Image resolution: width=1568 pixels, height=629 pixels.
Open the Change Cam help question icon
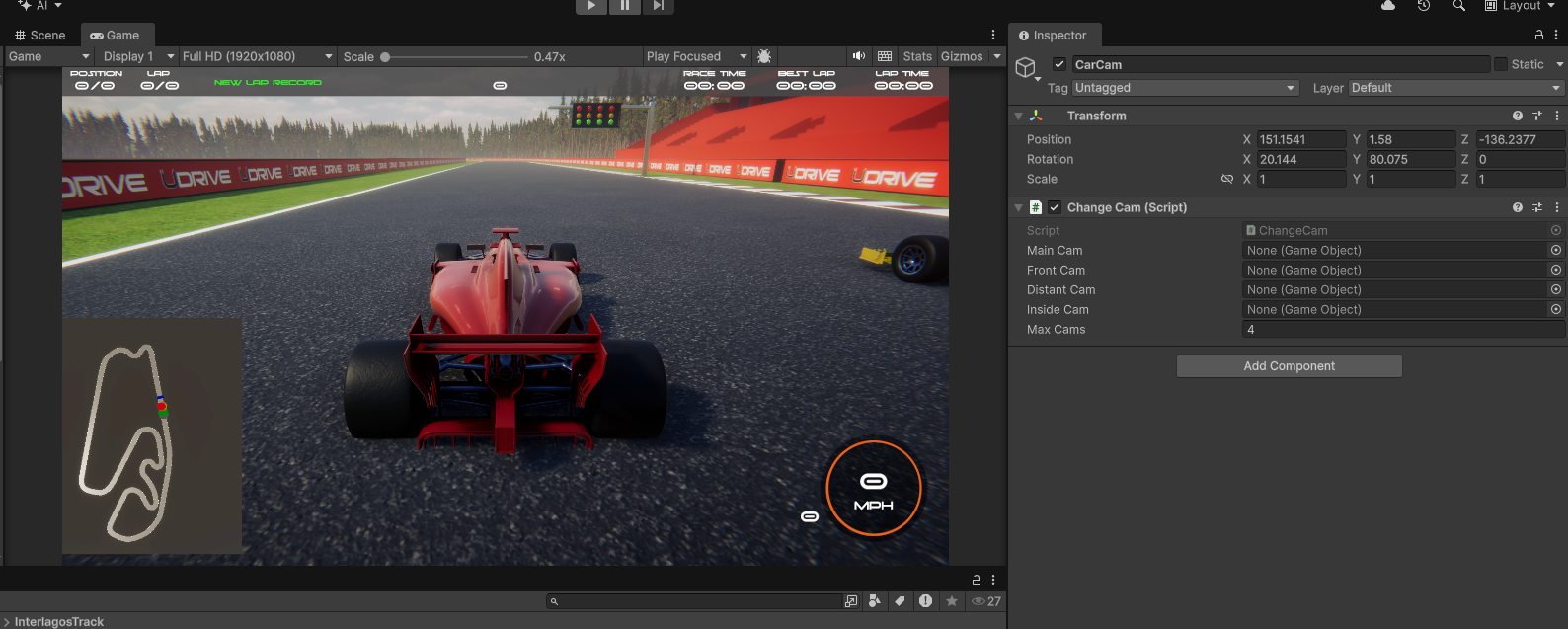(1518, 208)
